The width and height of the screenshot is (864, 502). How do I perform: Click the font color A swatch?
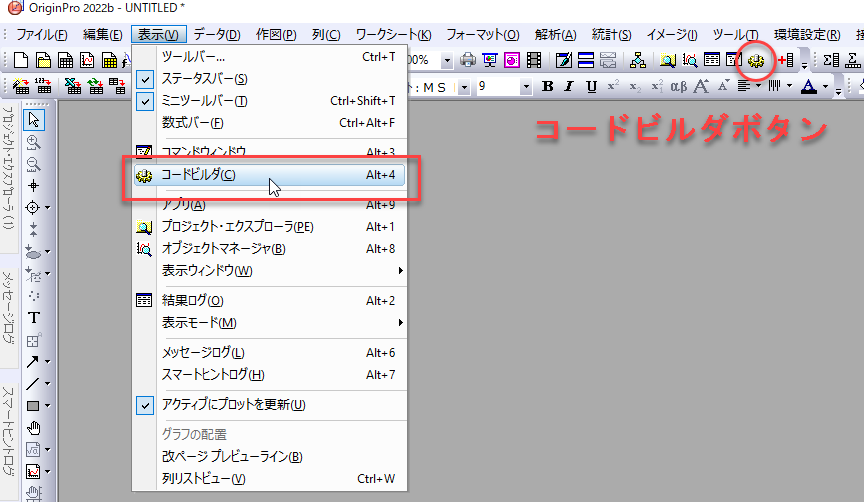click(x=808, y=87)
